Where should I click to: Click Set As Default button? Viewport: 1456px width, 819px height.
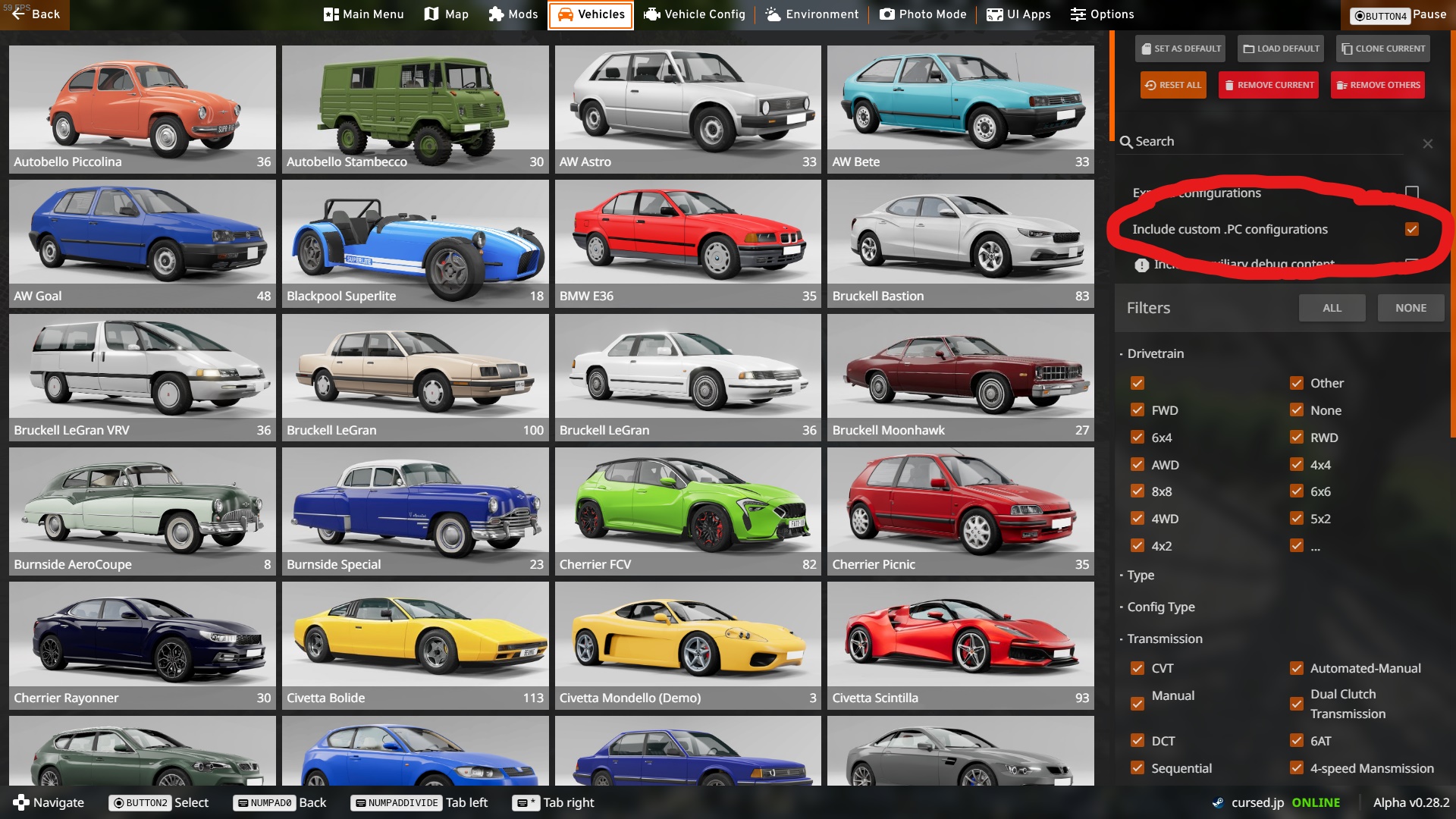[x=1181, y=49]
